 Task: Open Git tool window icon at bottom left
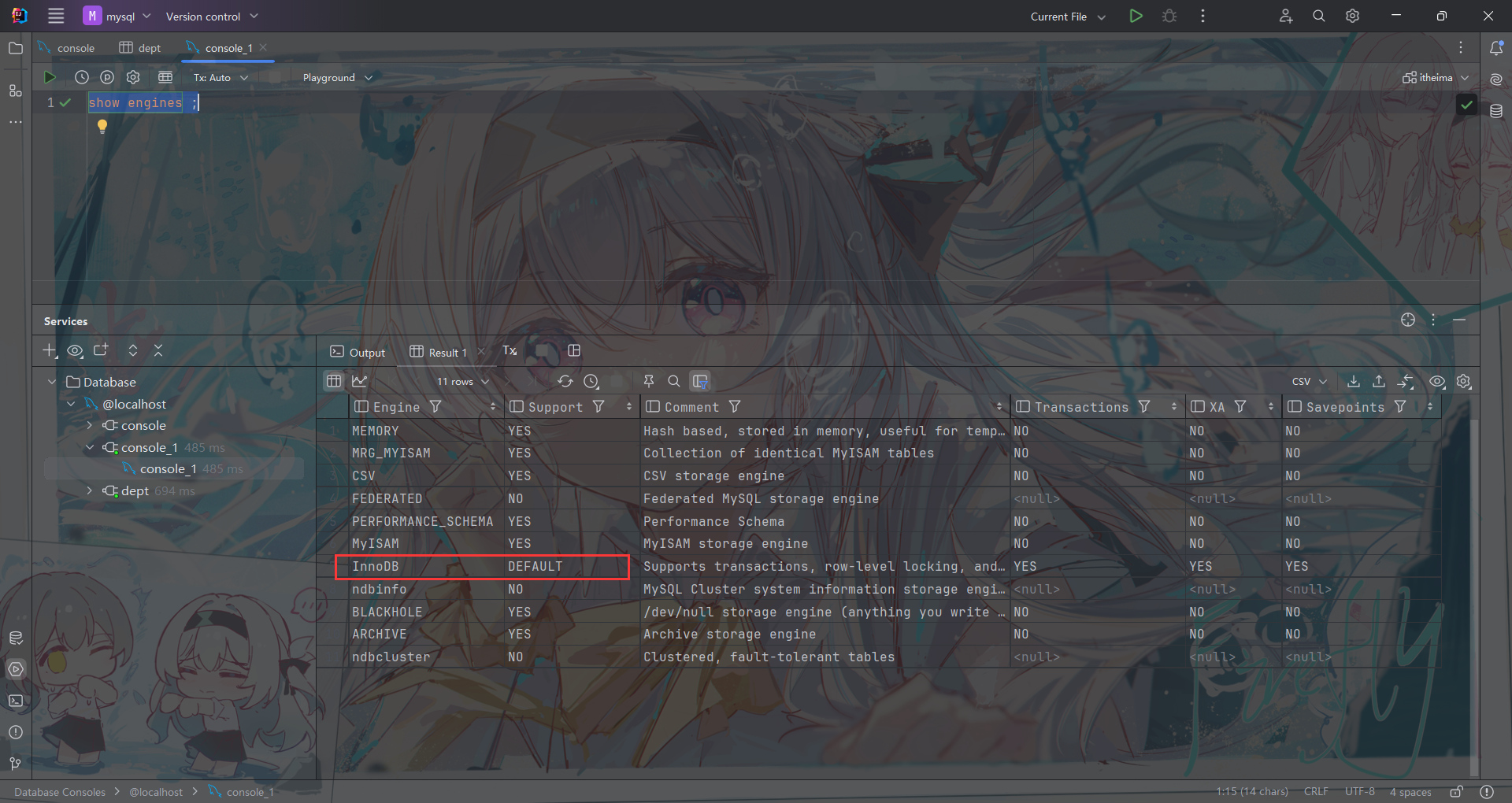(x=16, y=764)
